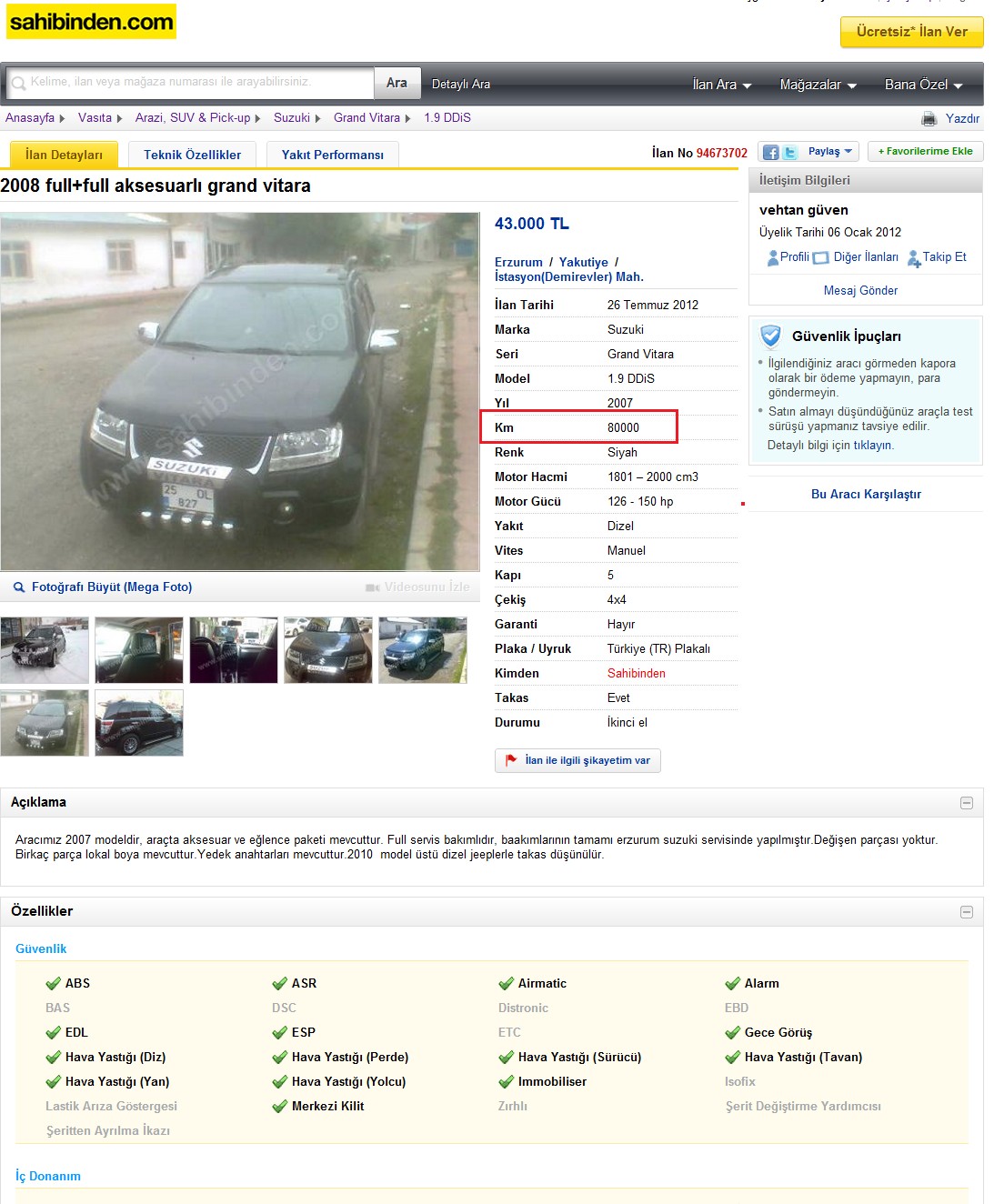Click the main Suzuki Grand Vitara photo
Image resolution: width=994 pixels, height=1204 pixels.
click(240, 392)
